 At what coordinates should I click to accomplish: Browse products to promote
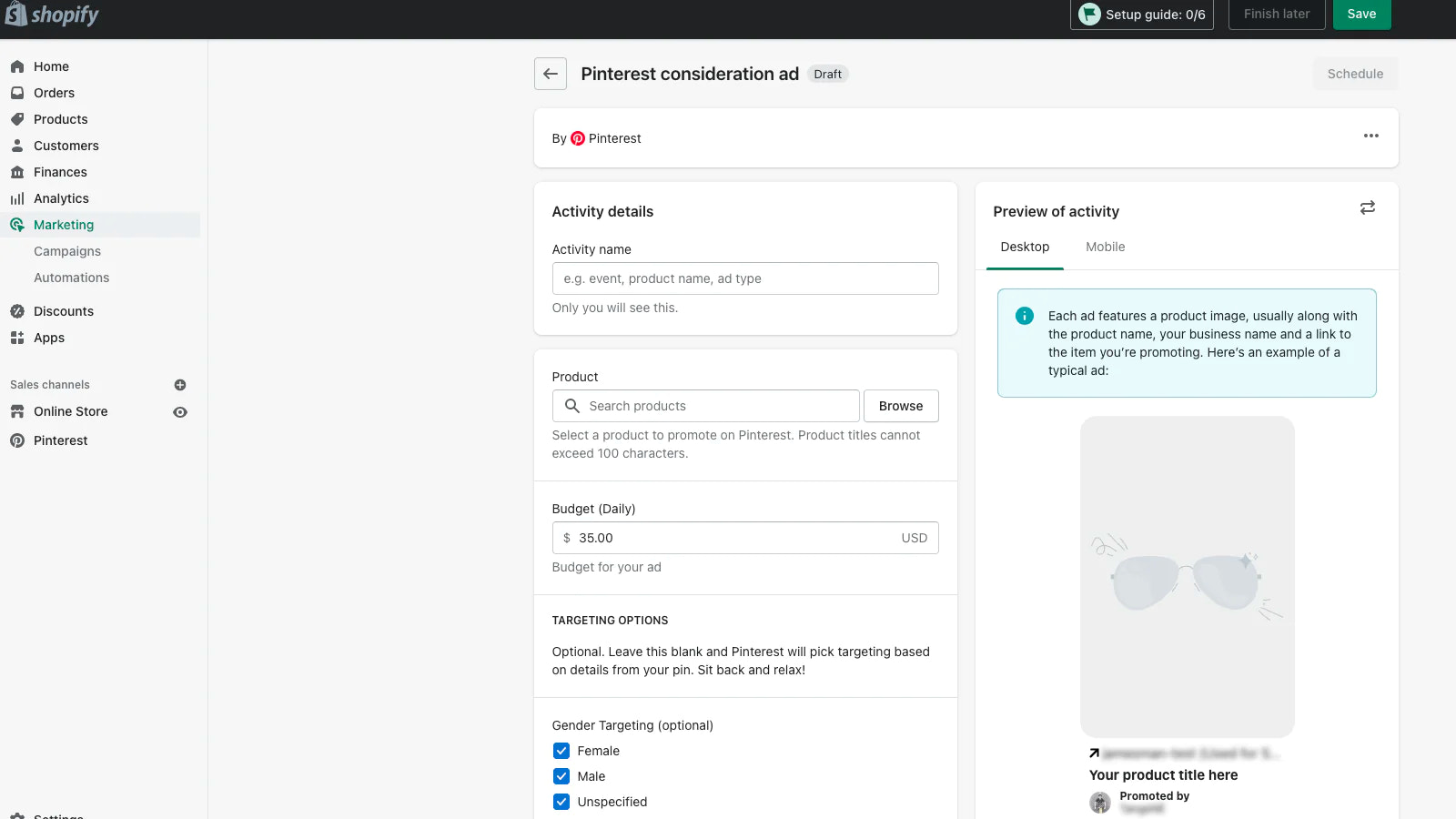(x=900, y=405)
